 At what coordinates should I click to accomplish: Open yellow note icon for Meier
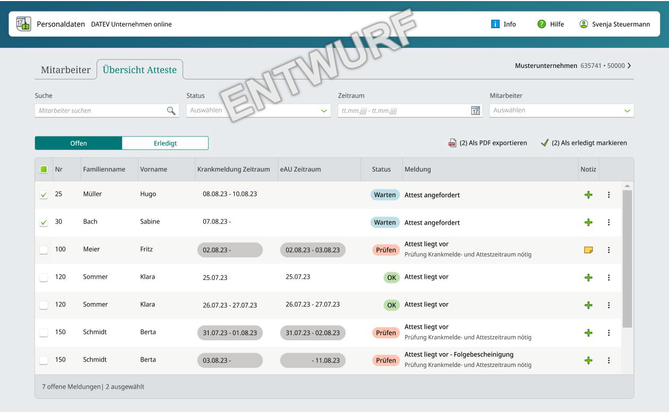(x=588, y=250)
